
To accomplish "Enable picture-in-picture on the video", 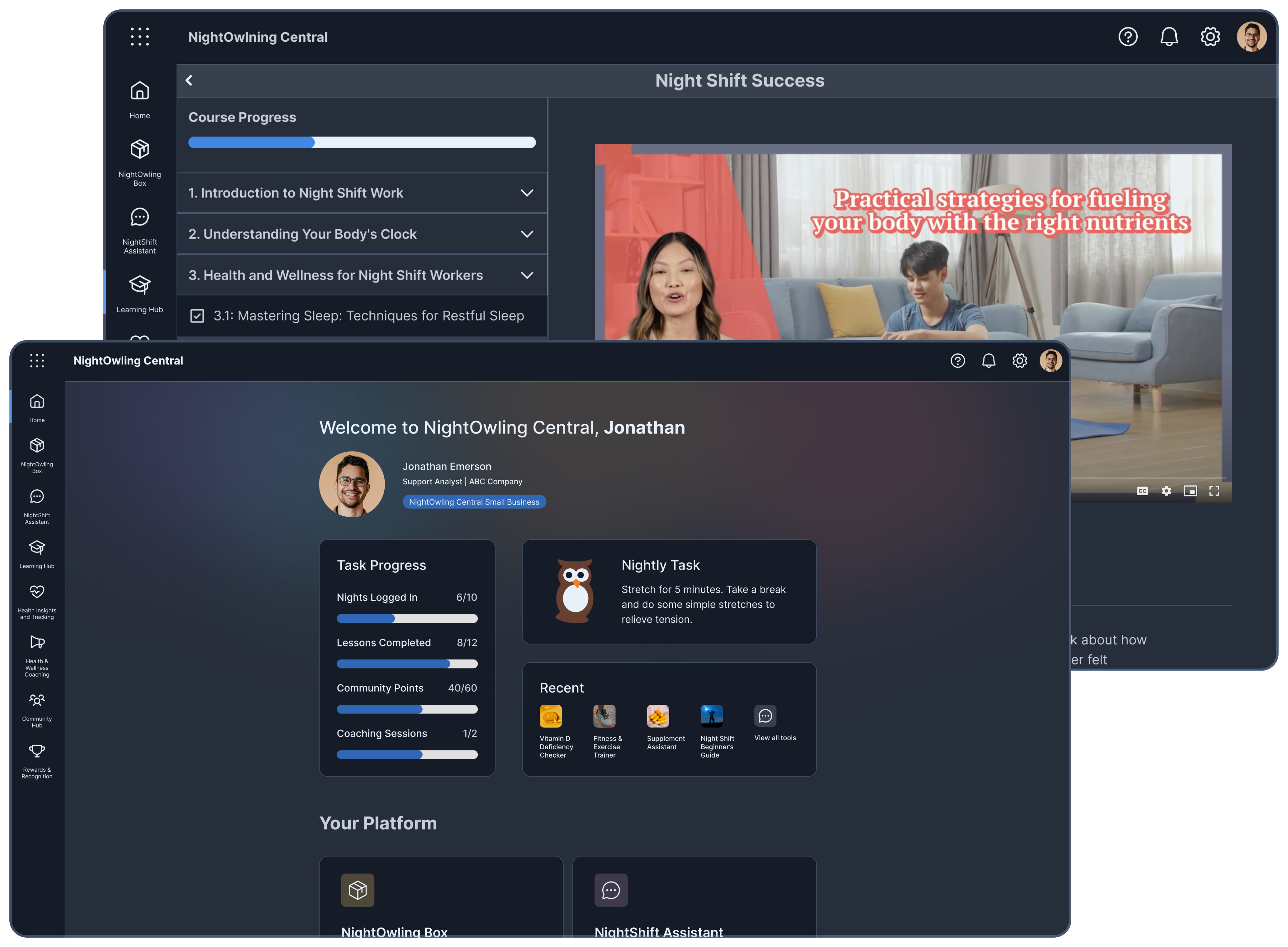I will point(1190,491).
